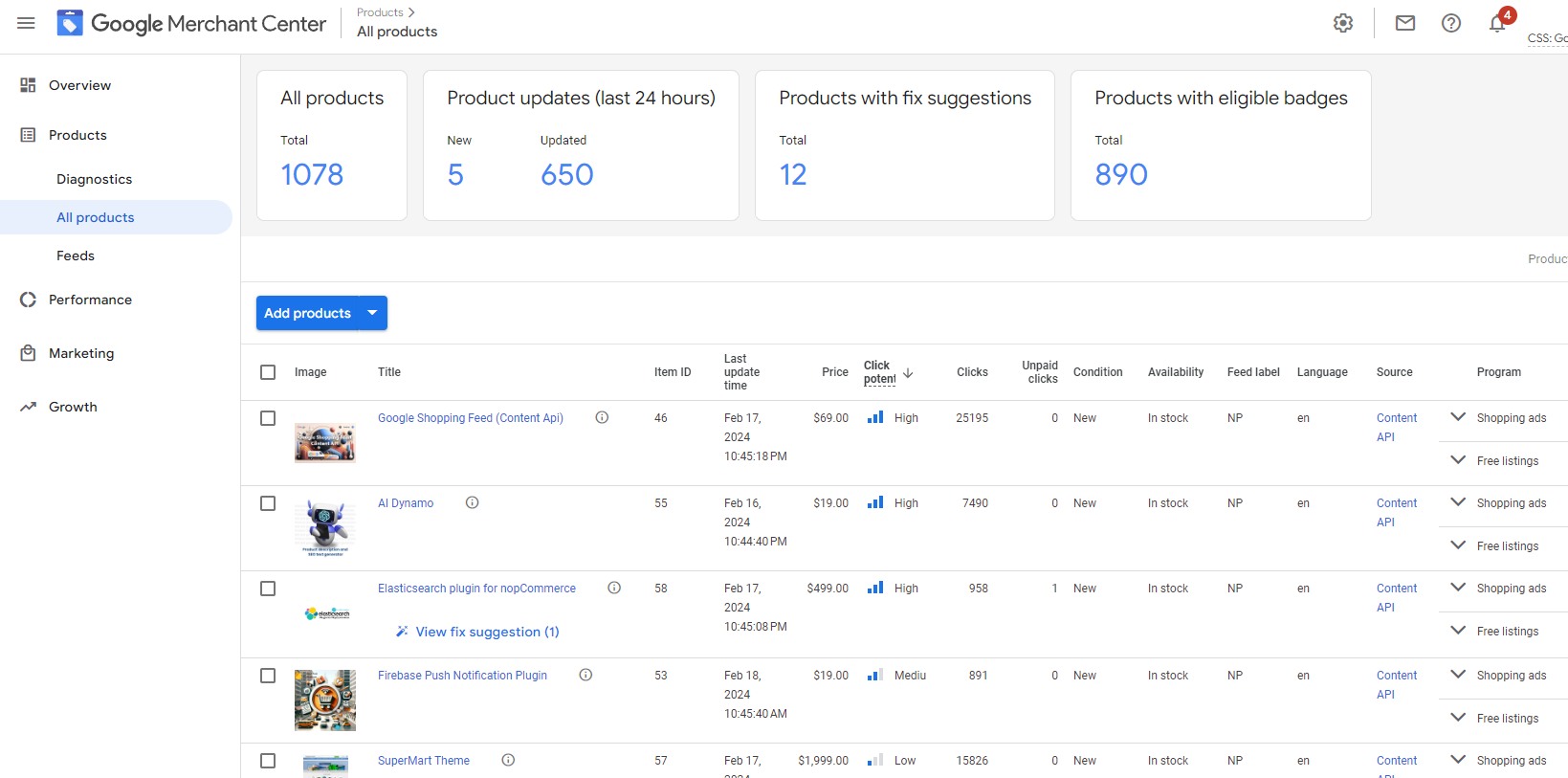
Task: Check the AI Dynamo row checkbox
Action: tap(268, 503)
